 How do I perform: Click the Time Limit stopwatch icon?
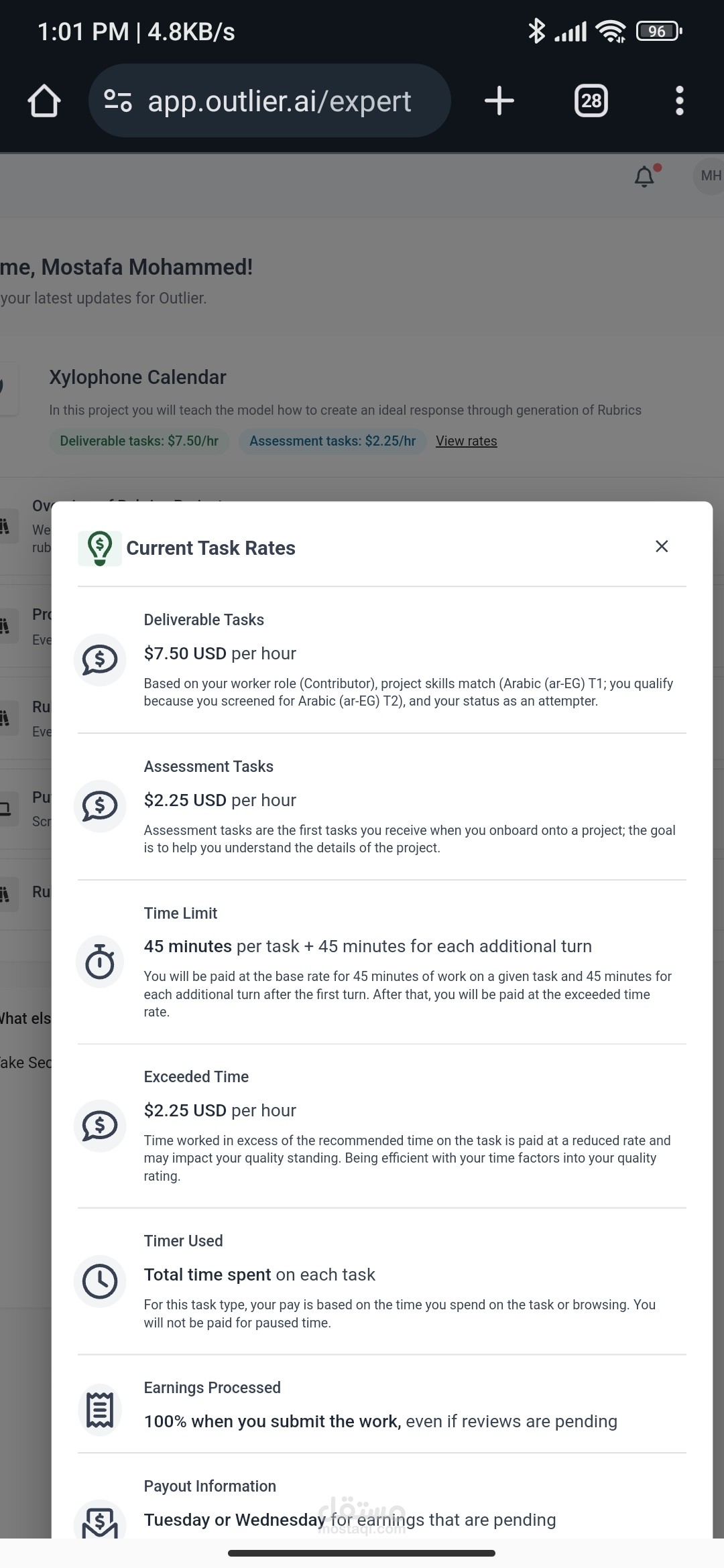pyautogui.click(x=100, y=962)
